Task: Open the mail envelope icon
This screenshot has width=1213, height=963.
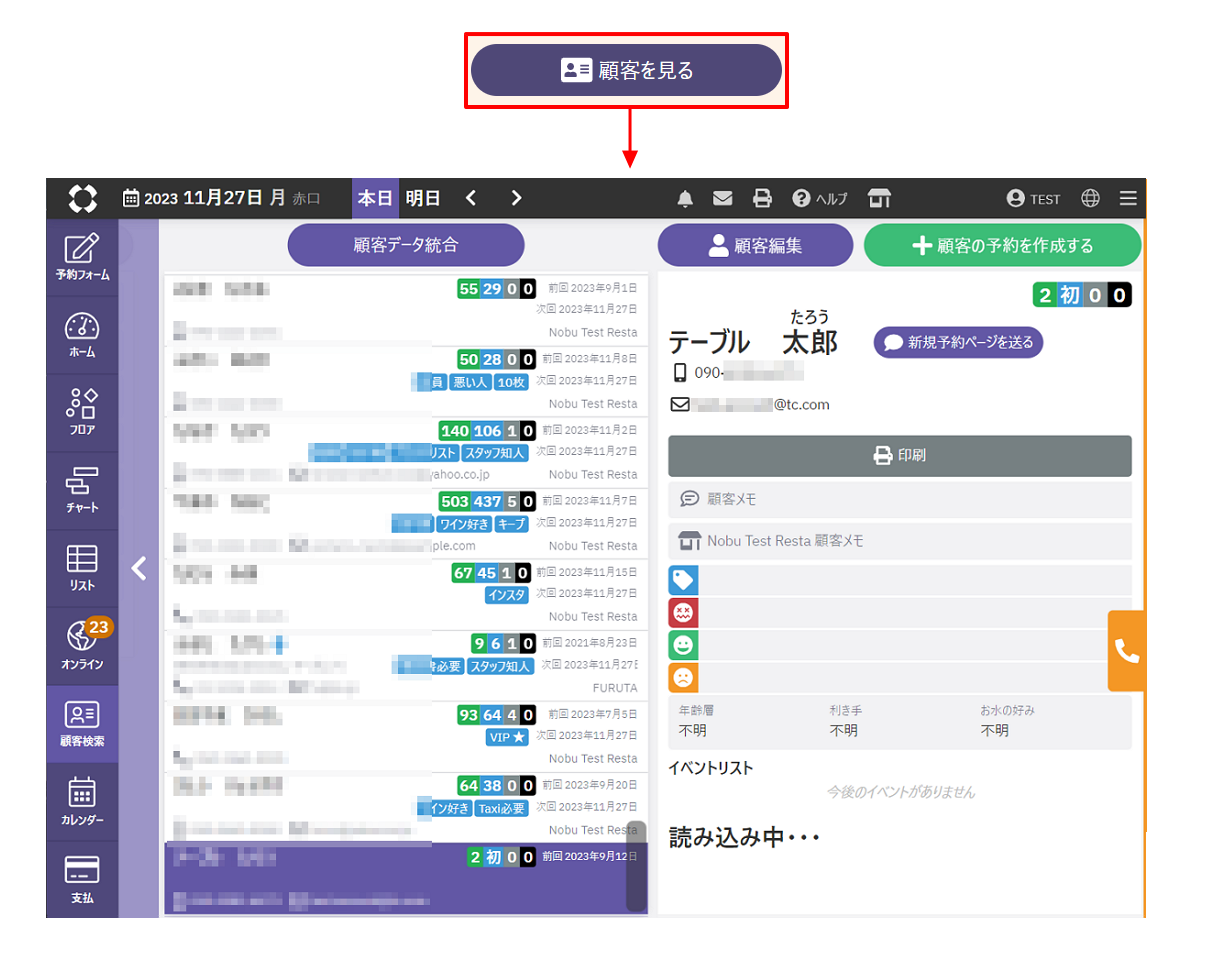Action: tap(723, 198)
